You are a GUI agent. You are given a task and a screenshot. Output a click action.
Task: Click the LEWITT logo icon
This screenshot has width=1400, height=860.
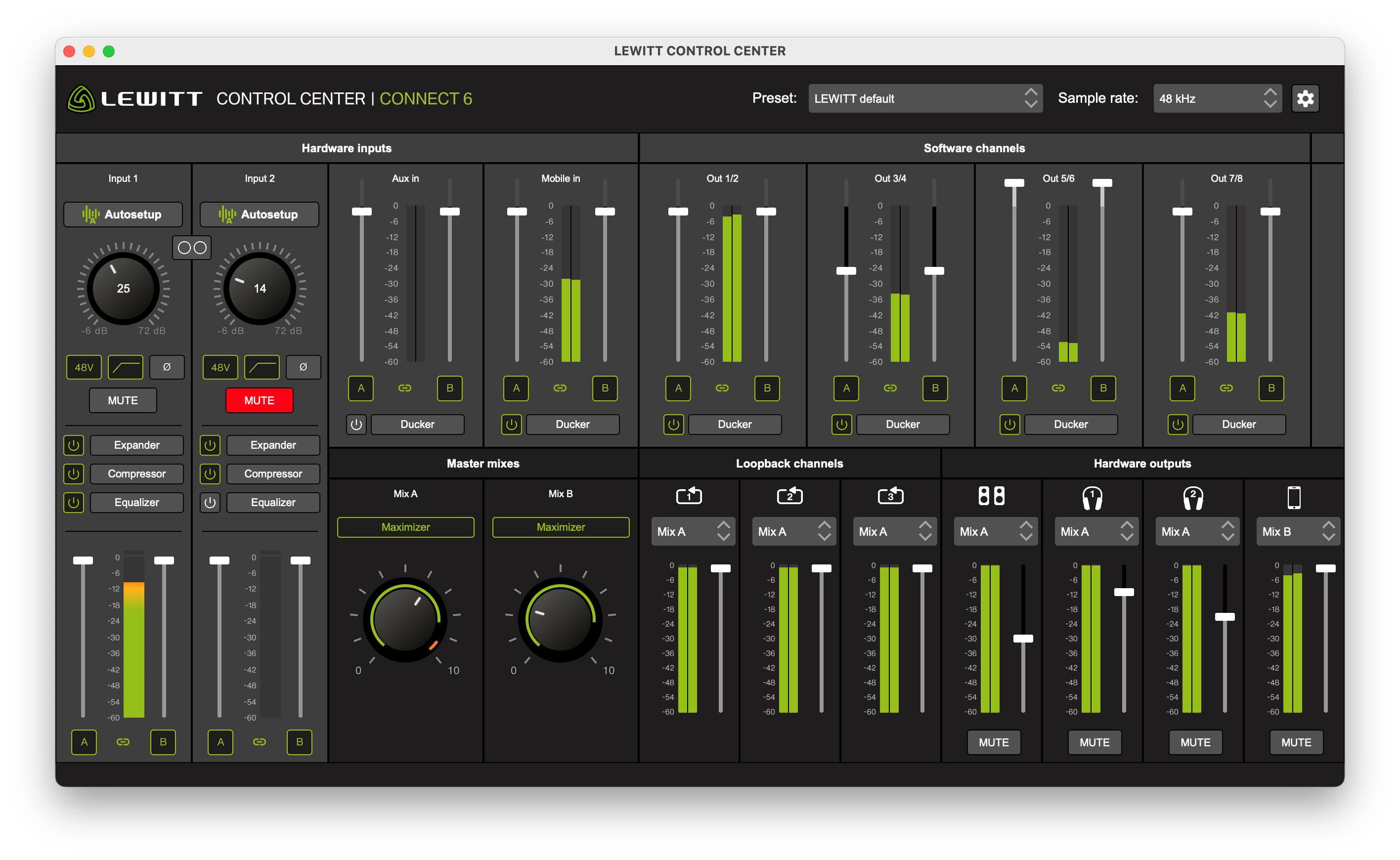[x=81, y=99]
